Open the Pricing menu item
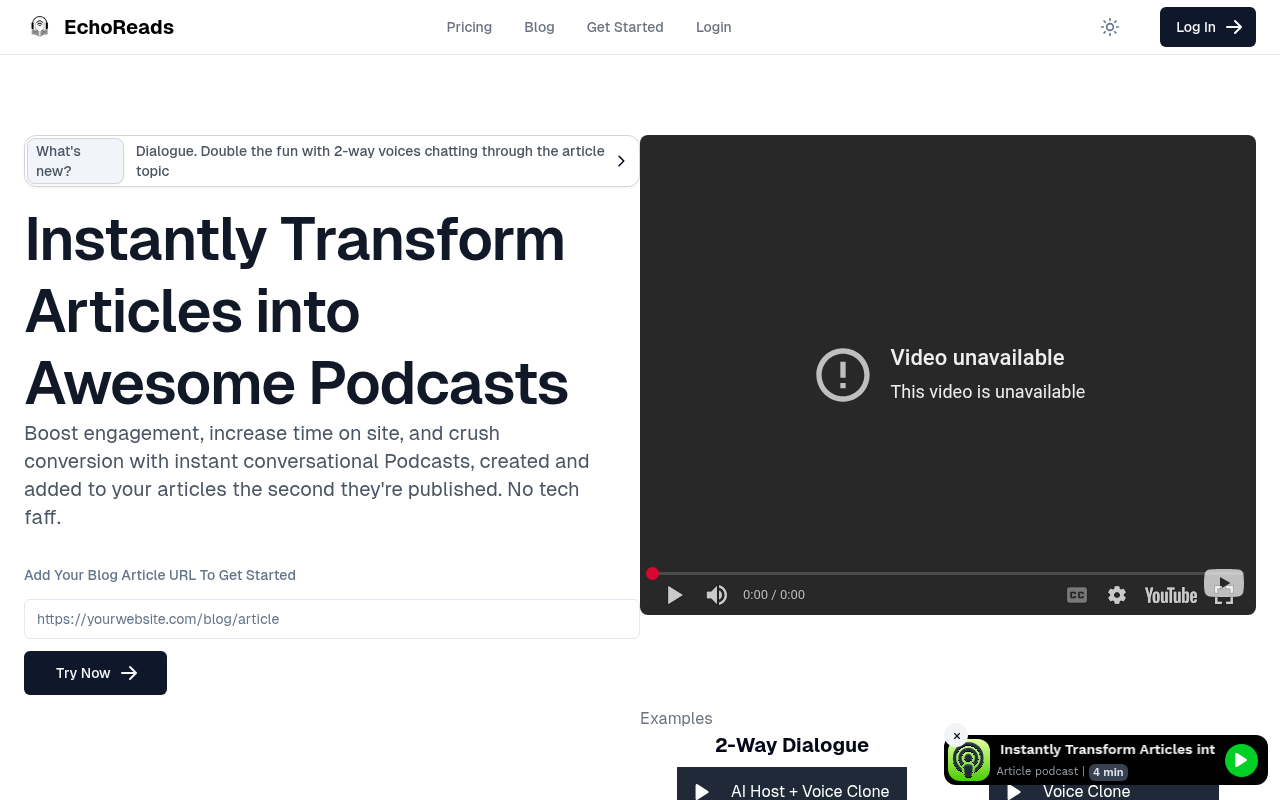 [469, 27]
